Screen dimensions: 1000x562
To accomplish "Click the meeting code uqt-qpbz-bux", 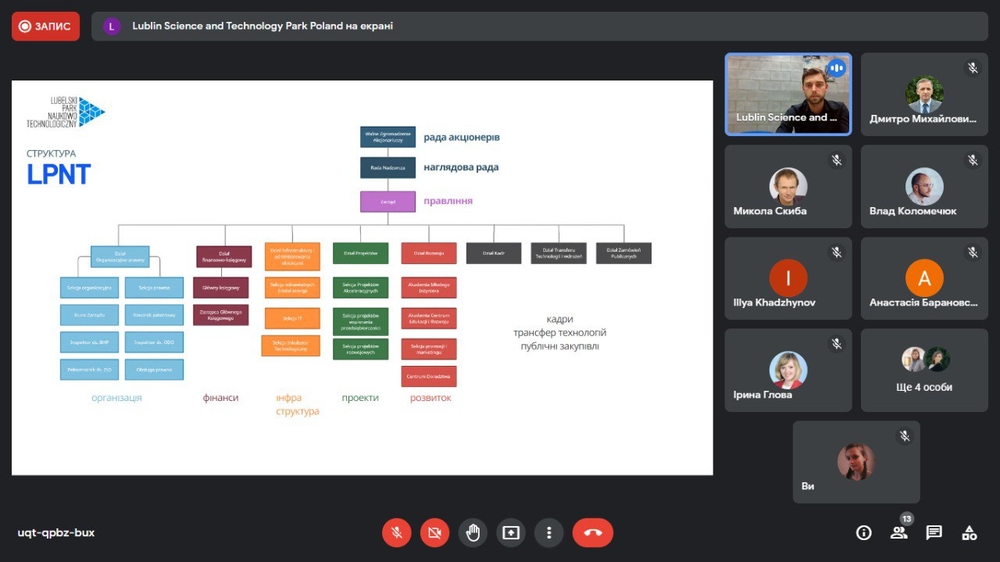I will point(56,533).
